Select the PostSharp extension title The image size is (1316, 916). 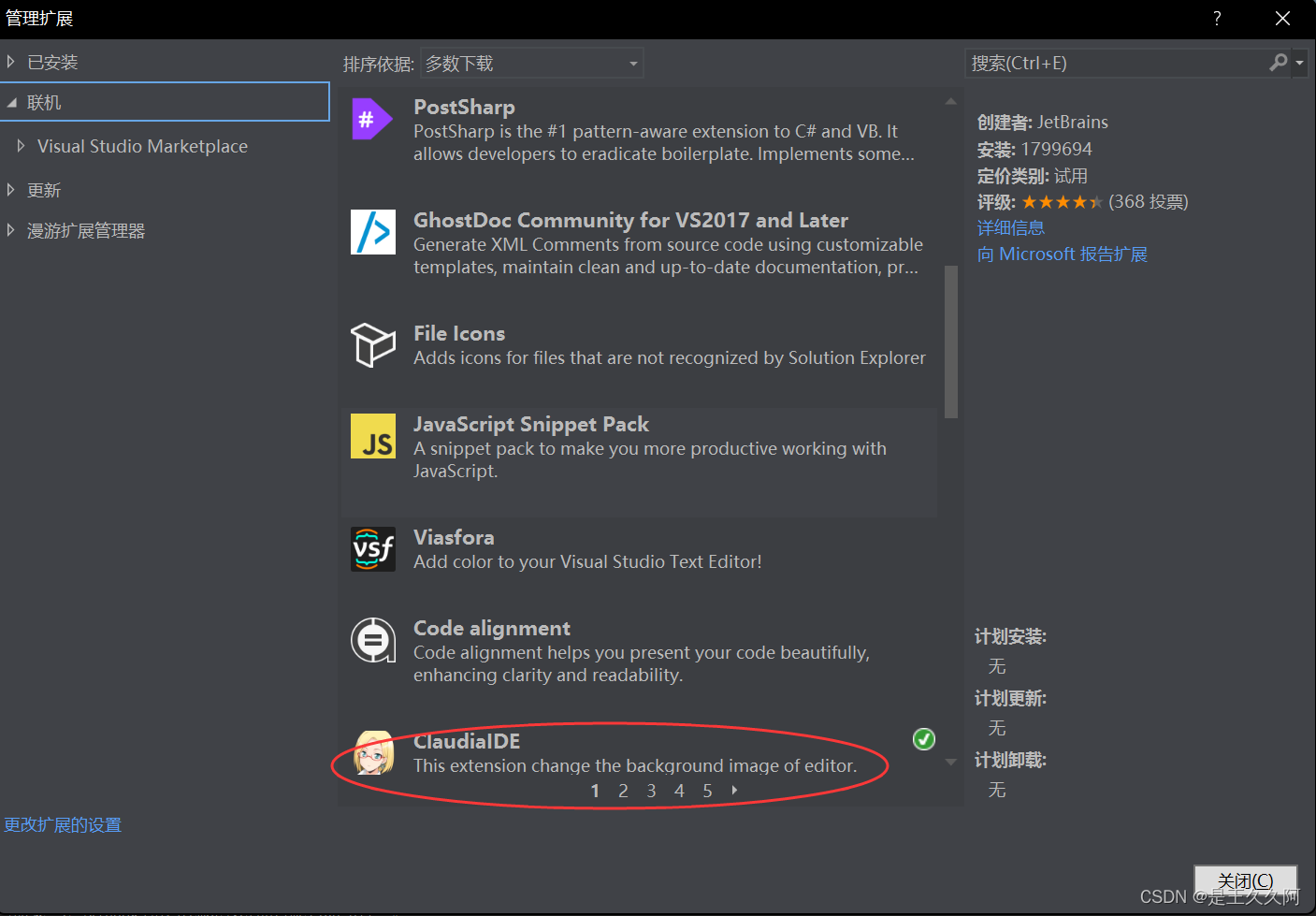465,108
